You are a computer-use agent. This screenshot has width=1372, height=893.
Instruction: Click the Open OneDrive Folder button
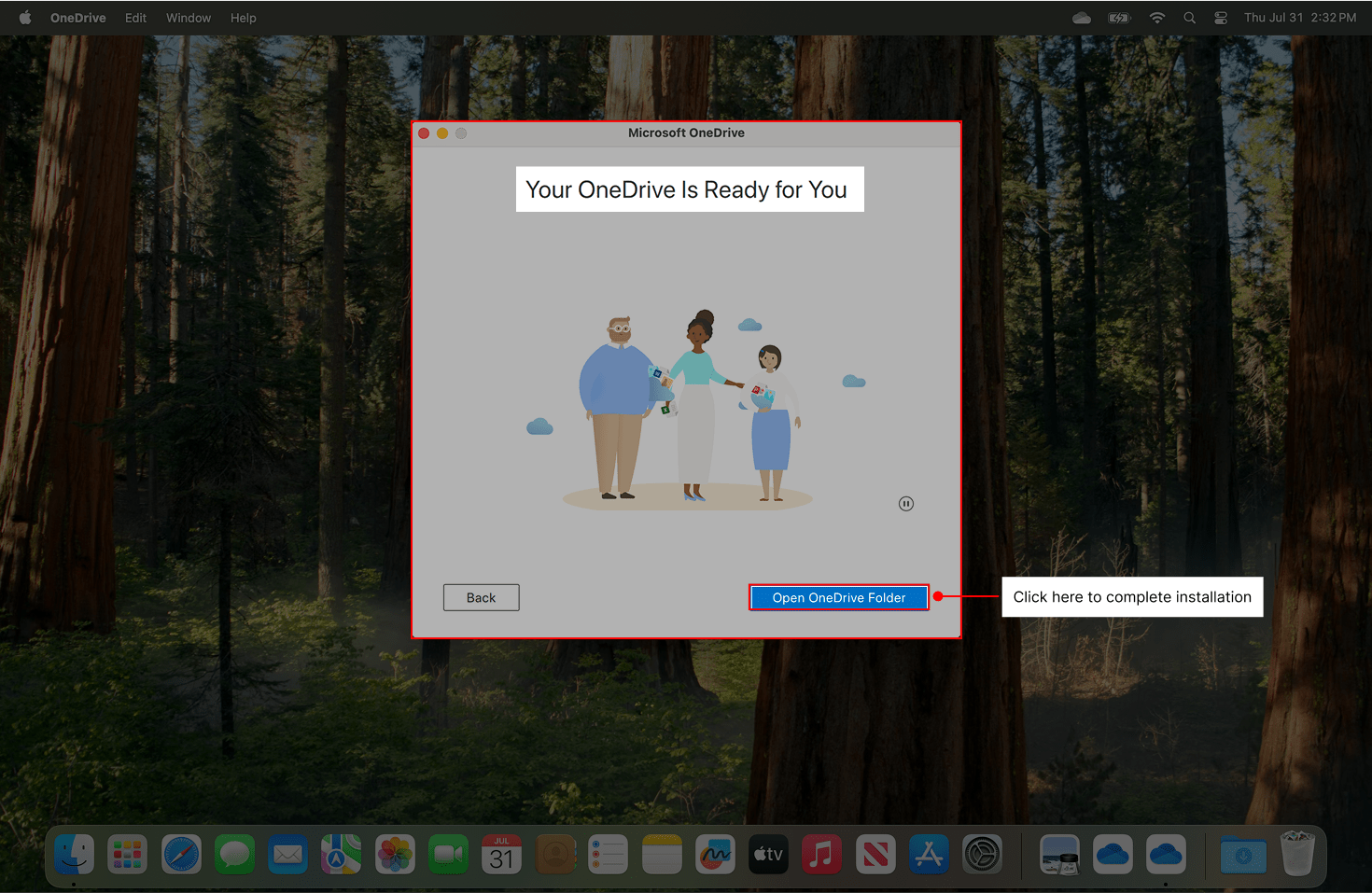(x=838, y=597)
